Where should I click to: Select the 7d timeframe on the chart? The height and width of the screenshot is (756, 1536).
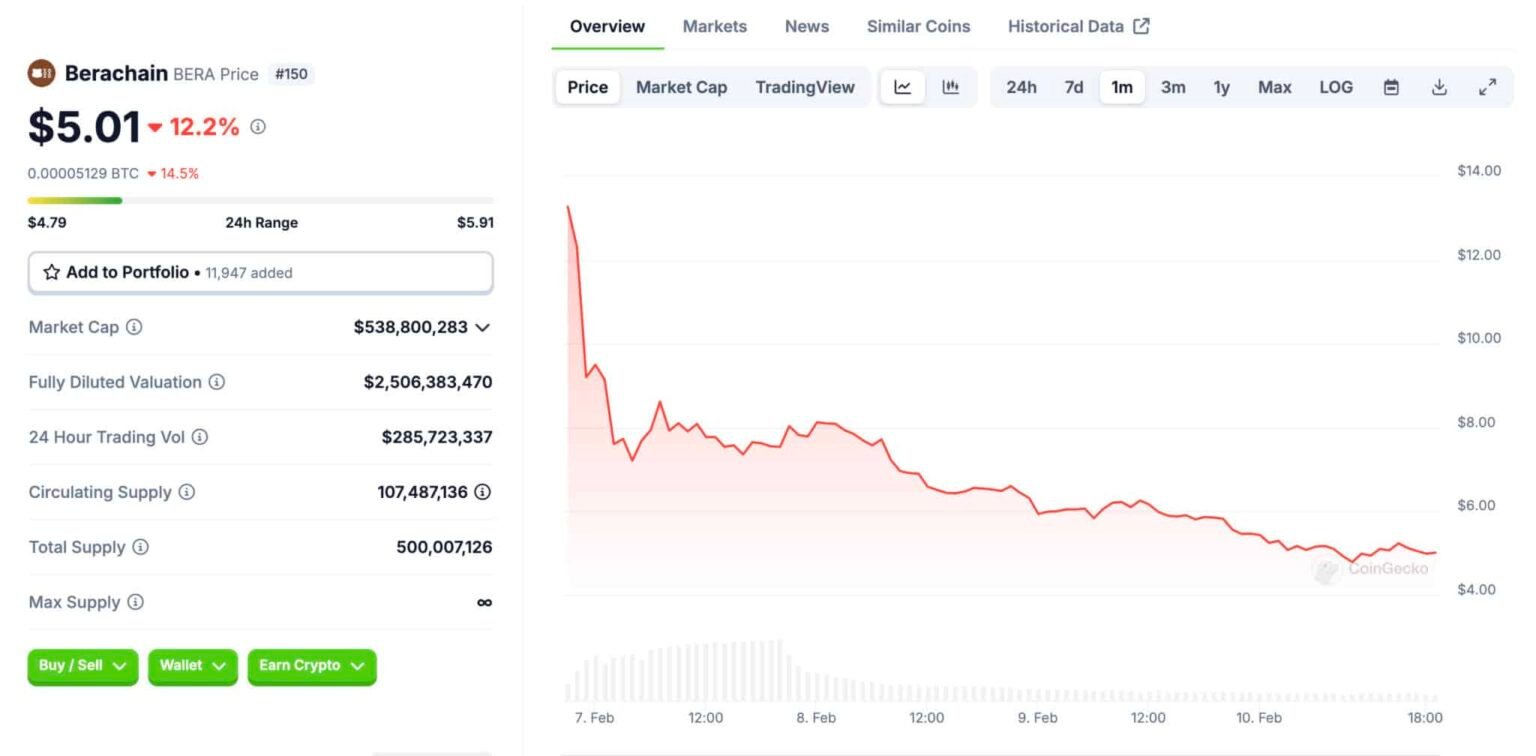tap(1073, 87)
